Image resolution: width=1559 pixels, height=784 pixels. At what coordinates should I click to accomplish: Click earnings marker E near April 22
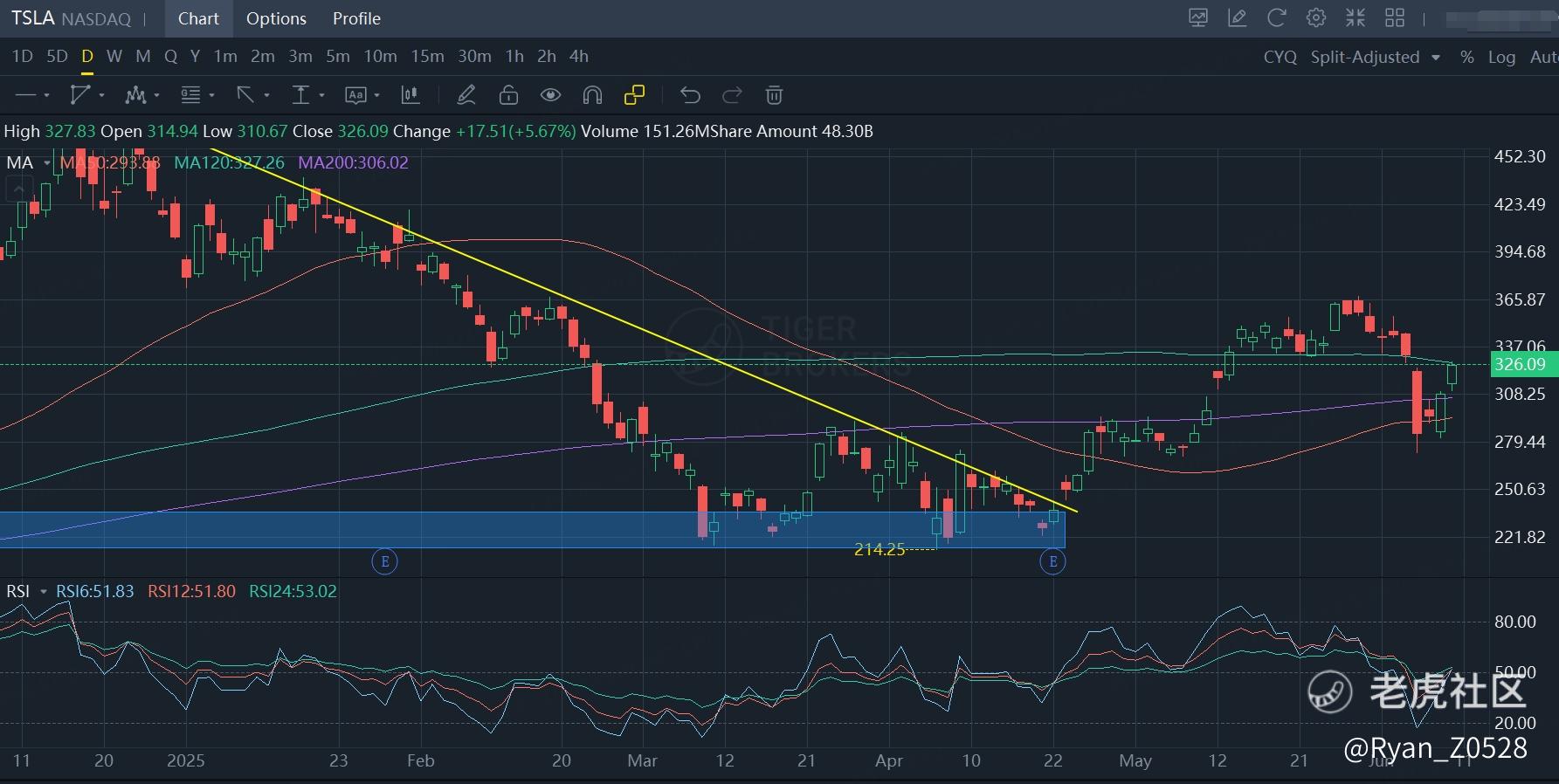coord(1053,561)
